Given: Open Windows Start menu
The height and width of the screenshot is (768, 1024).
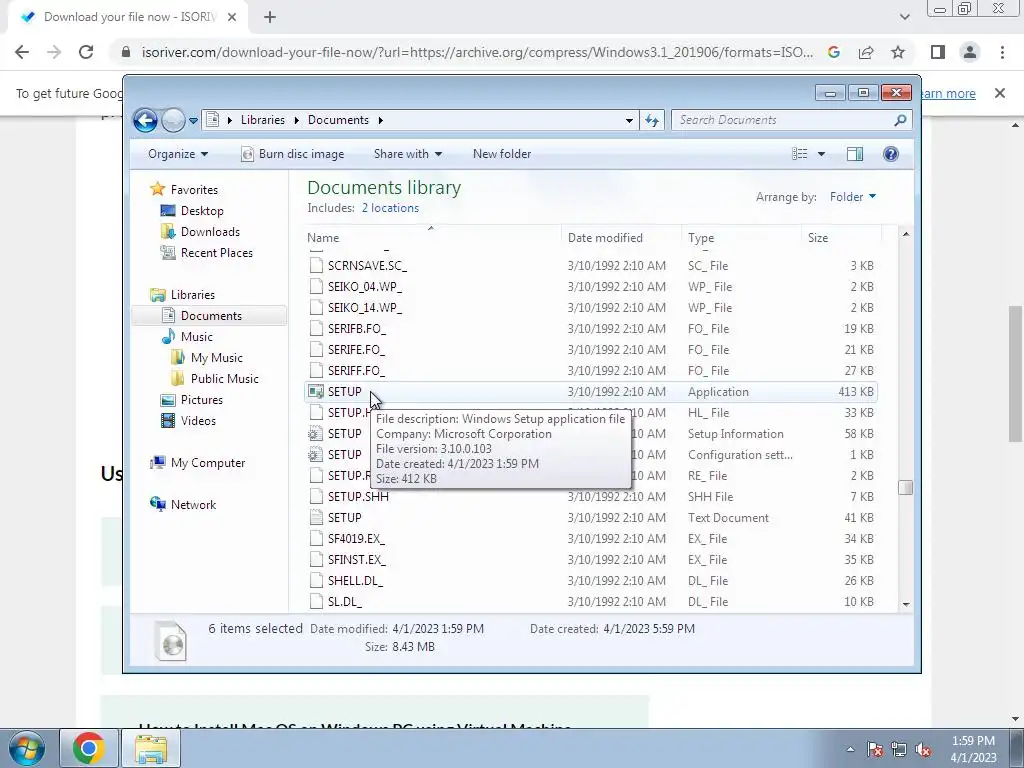Looking at the screenshot, I should pos(26,748).
